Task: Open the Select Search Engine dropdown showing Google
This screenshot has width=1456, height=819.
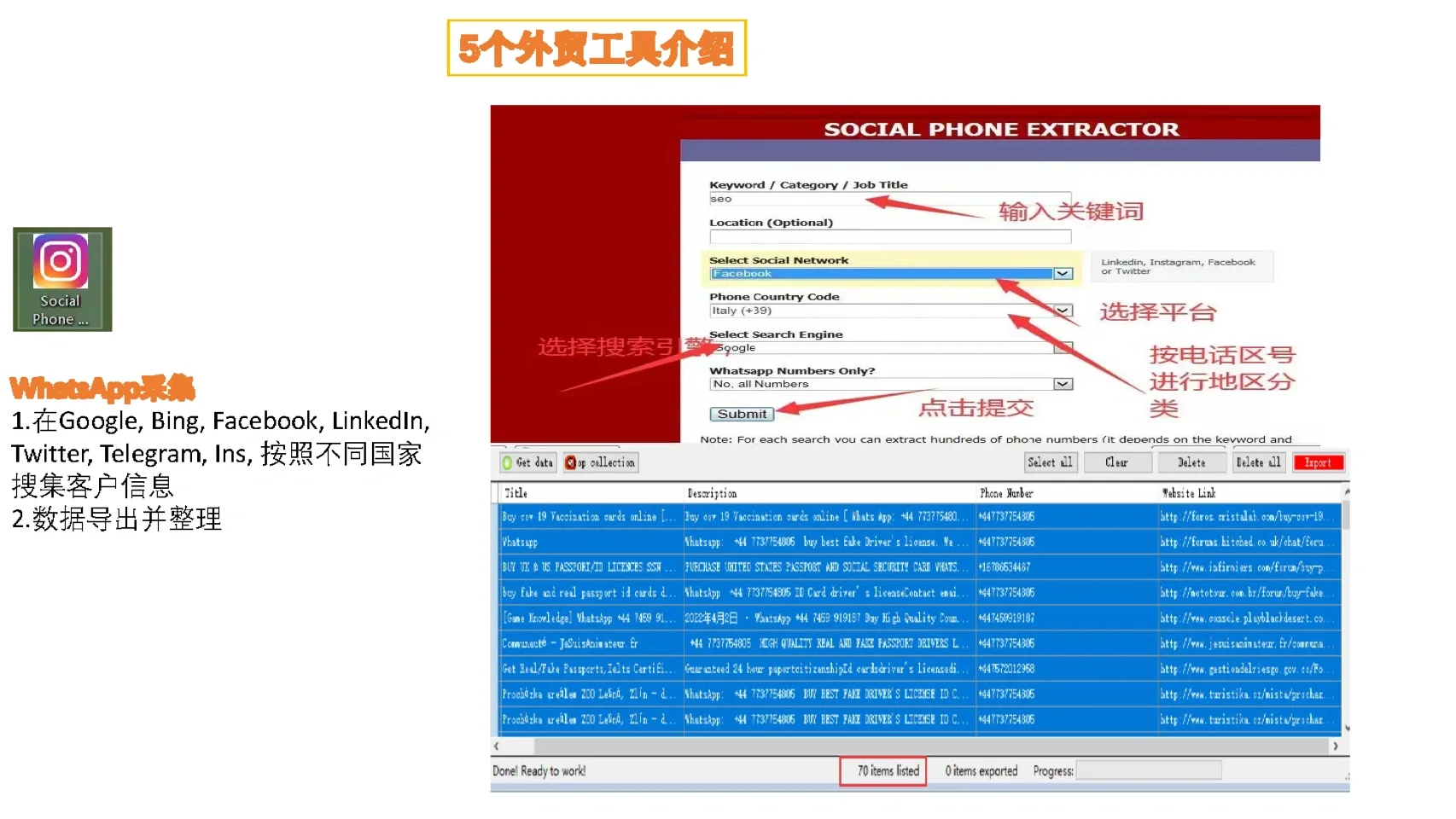Action: point(891,348)
